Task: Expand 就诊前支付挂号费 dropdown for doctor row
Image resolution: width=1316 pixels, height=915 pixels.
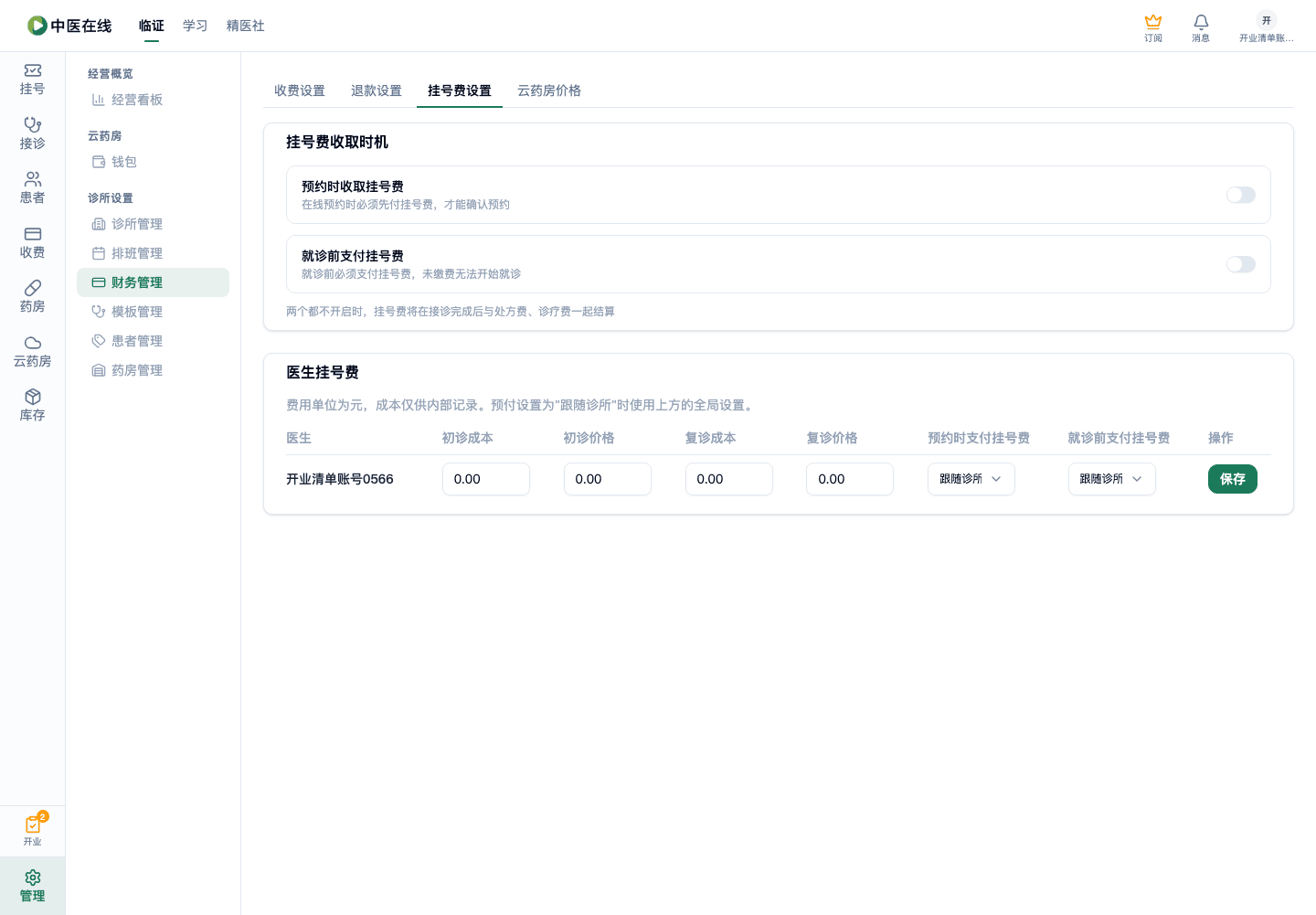Action: [1111, 479]
